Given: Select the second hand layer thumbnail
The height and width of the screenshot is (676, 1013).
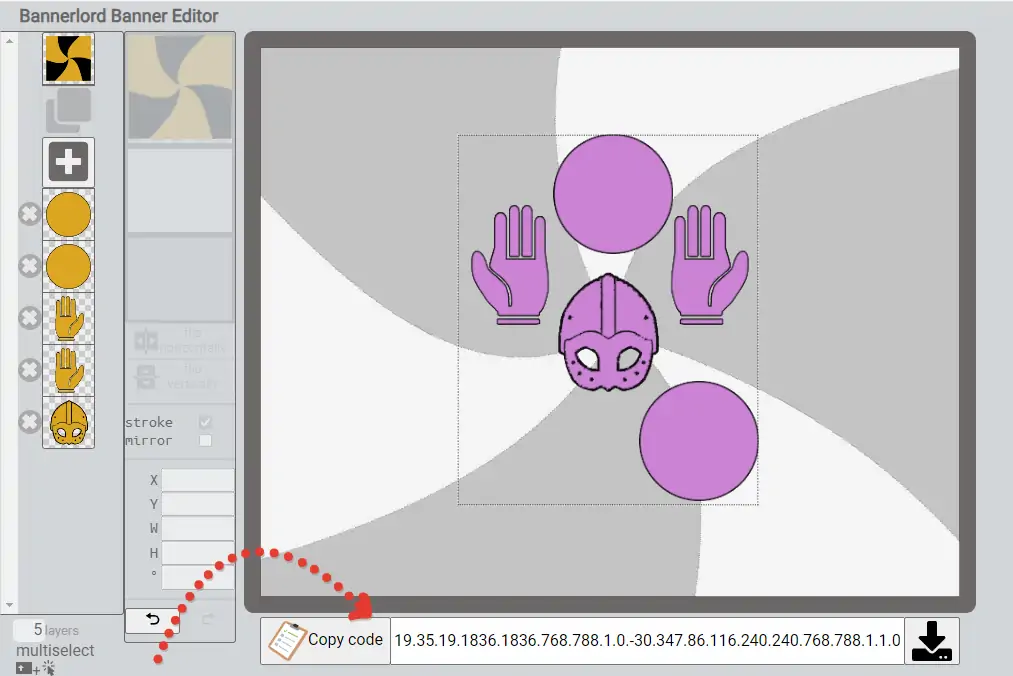Looking at the screenshot, I should (x=68, y=370).
